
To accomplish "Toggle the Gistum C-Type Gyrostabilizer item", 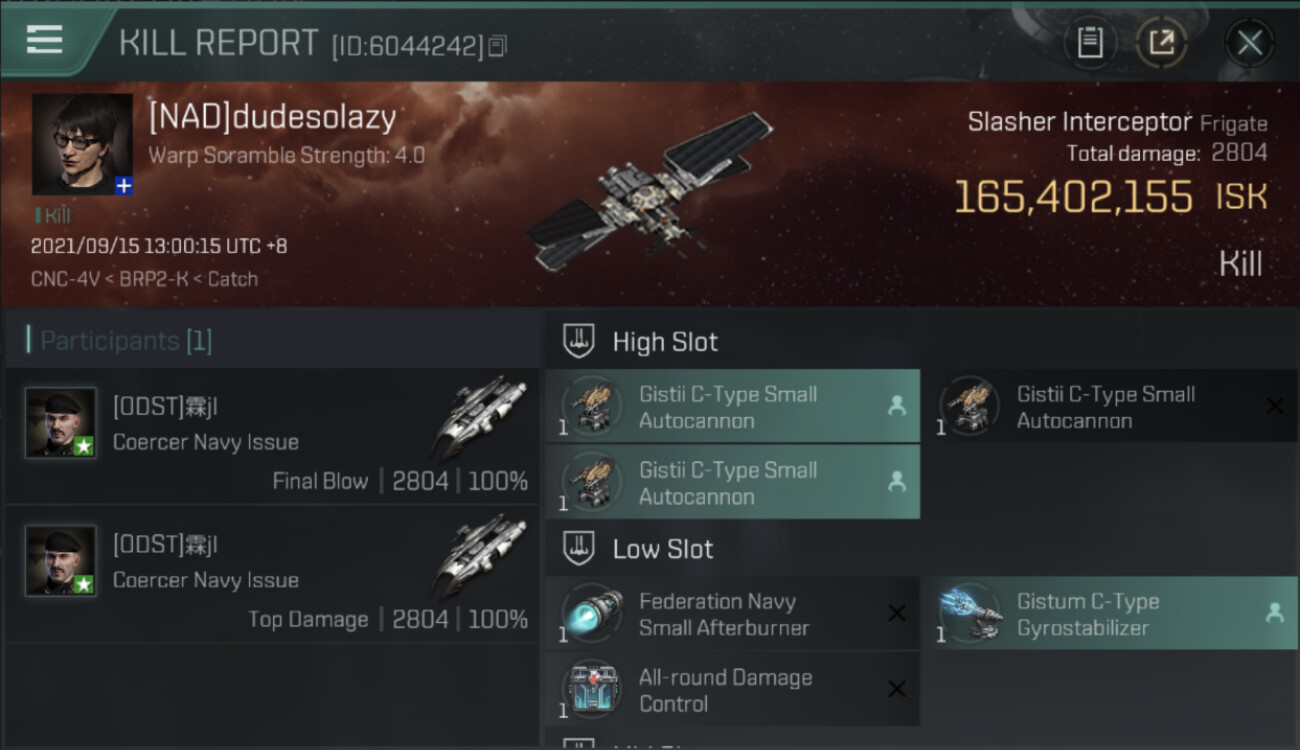I will tap(1114, 614).
